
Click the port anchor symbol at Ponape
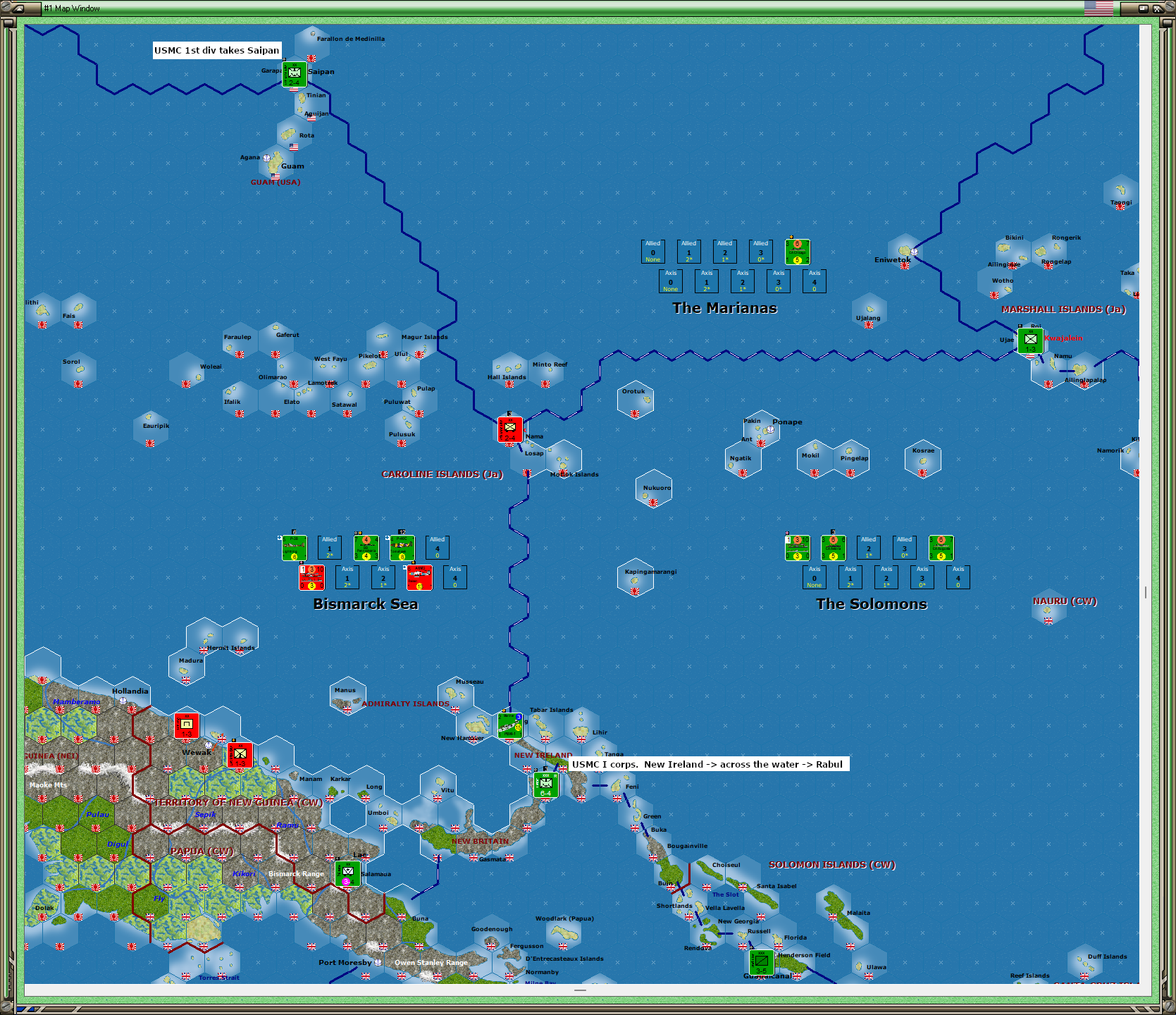tap(770, 429)
